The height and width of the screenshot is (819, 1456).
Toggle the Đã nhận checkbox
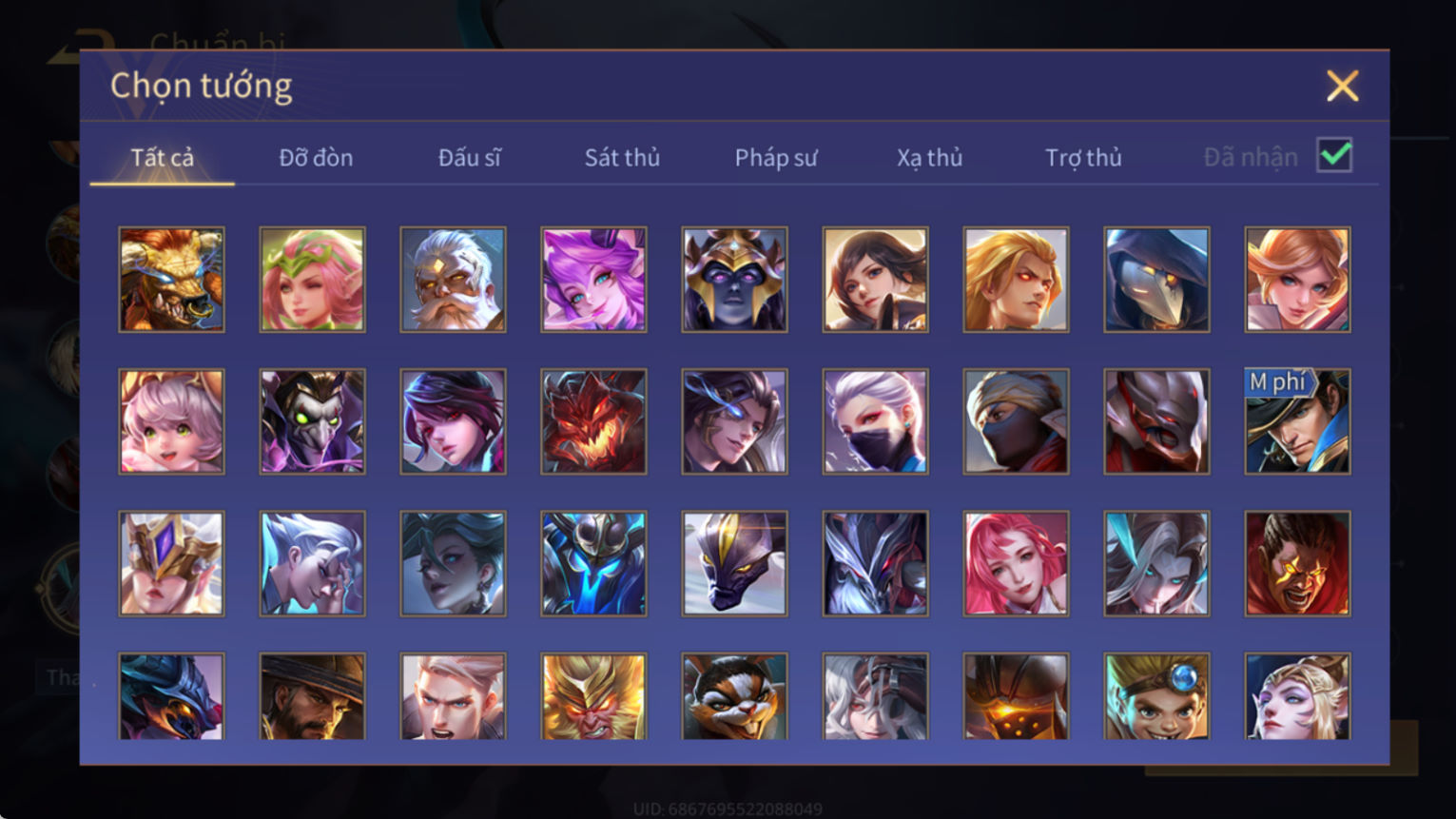point(1334,155)
